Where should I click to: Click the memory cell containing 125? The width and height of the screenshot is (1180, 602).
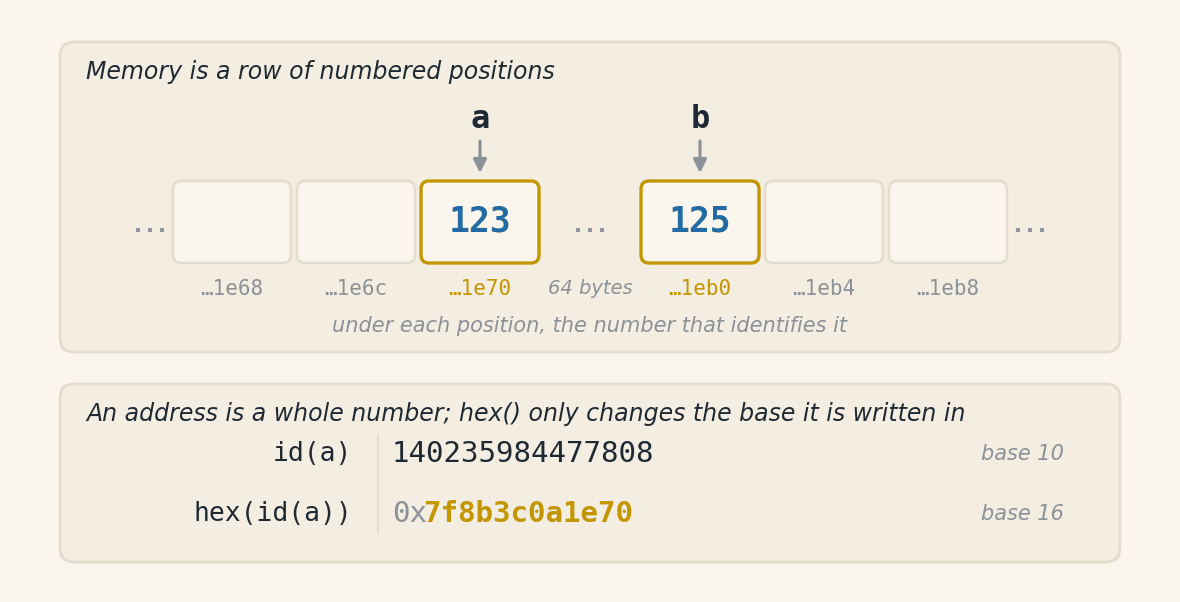coord(700,222)
